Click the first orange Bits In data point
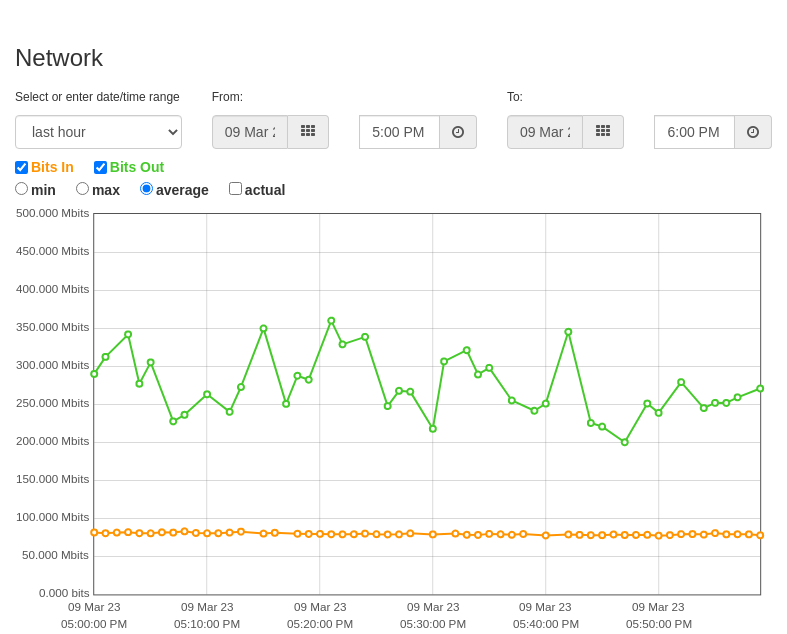 94,533
